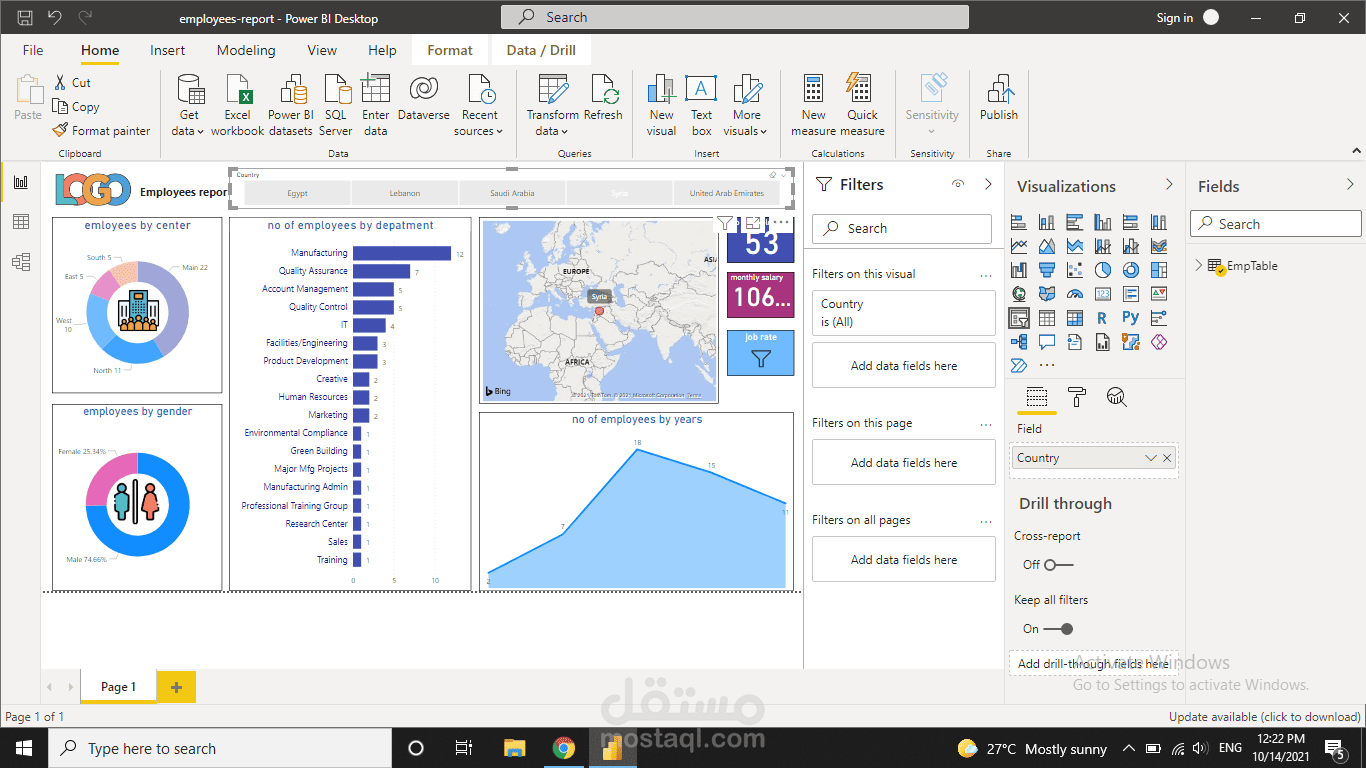This screenshot has height=768, width=1366.
Task: Select the Python visual
Action: click(1131, 318)
